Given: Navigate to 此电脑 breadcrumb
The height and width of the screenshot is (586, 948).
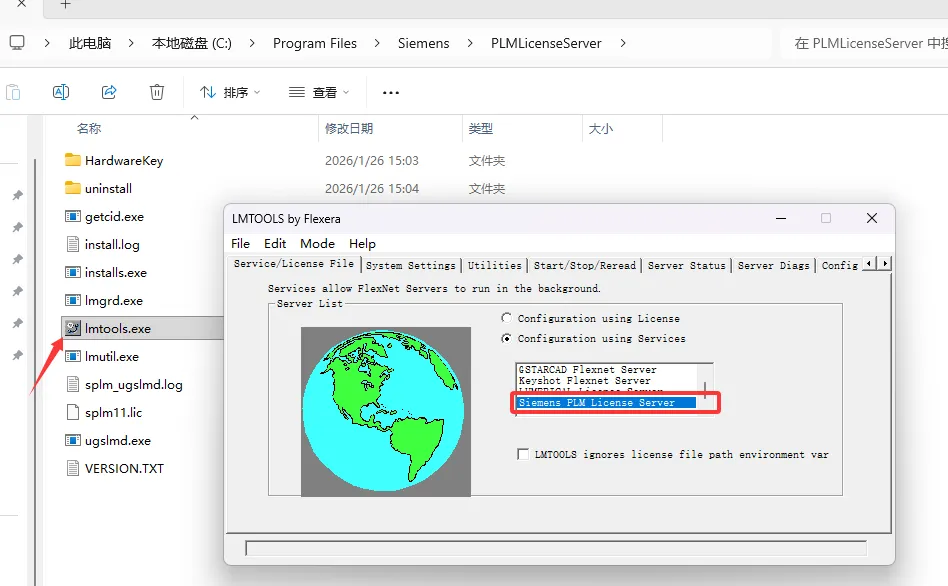Looking at the screenshot, I should (89, 43).
